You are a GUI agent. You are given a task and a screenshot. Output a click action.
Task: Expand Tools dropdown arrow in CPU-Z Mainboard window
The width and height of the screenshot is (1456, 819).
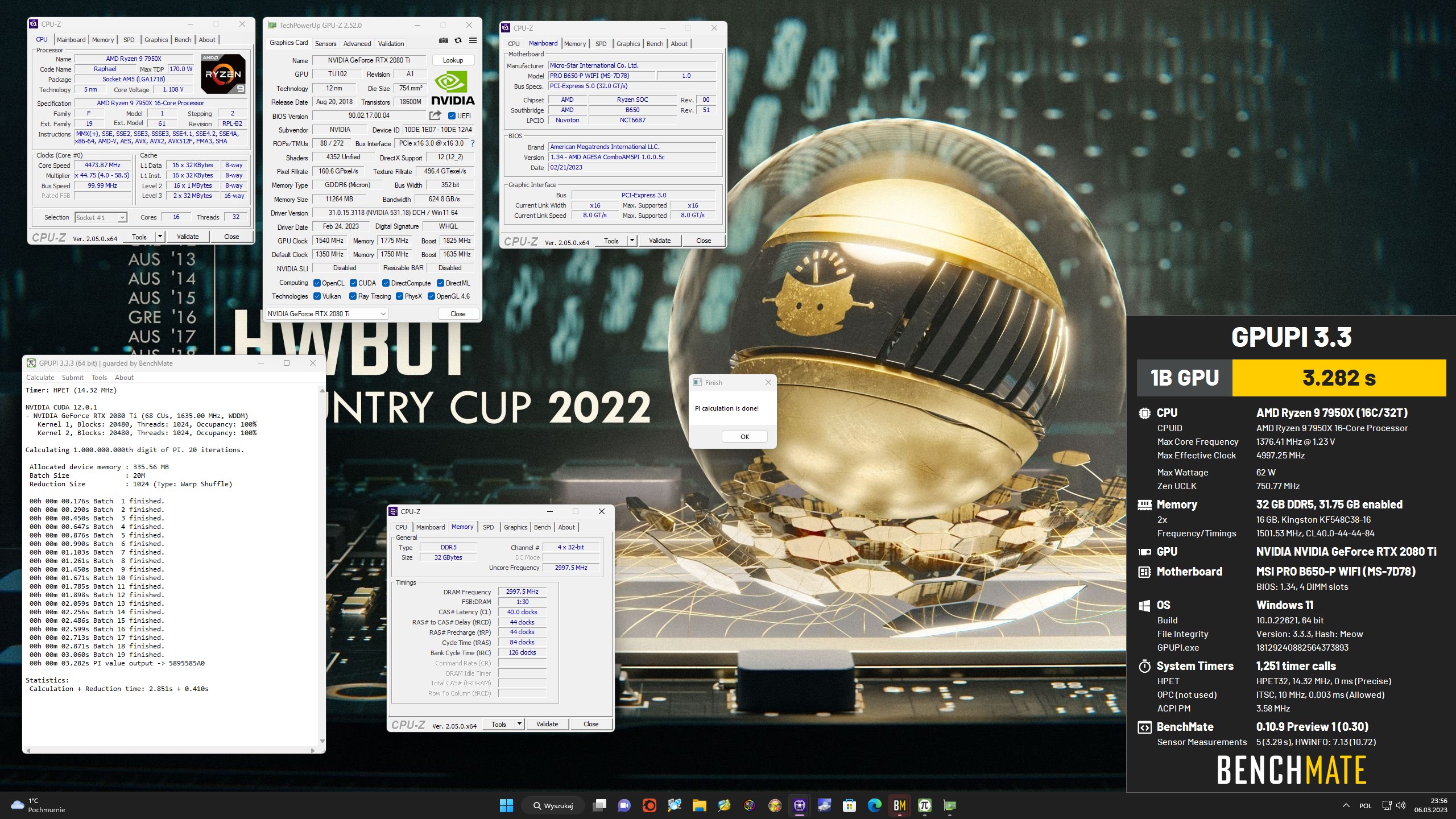pos(632,241)
